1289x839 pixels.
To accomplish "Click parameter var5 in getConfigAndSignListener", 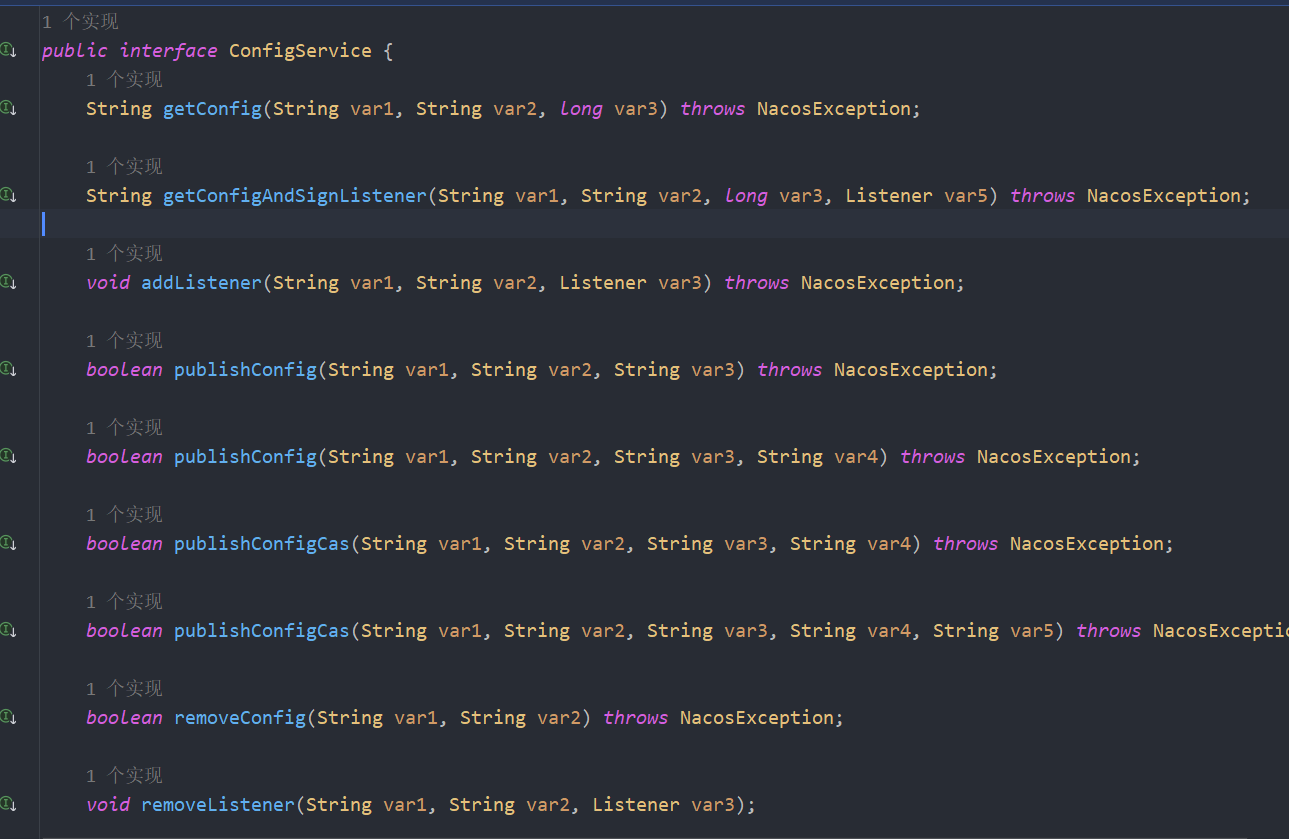I will 966,196.
